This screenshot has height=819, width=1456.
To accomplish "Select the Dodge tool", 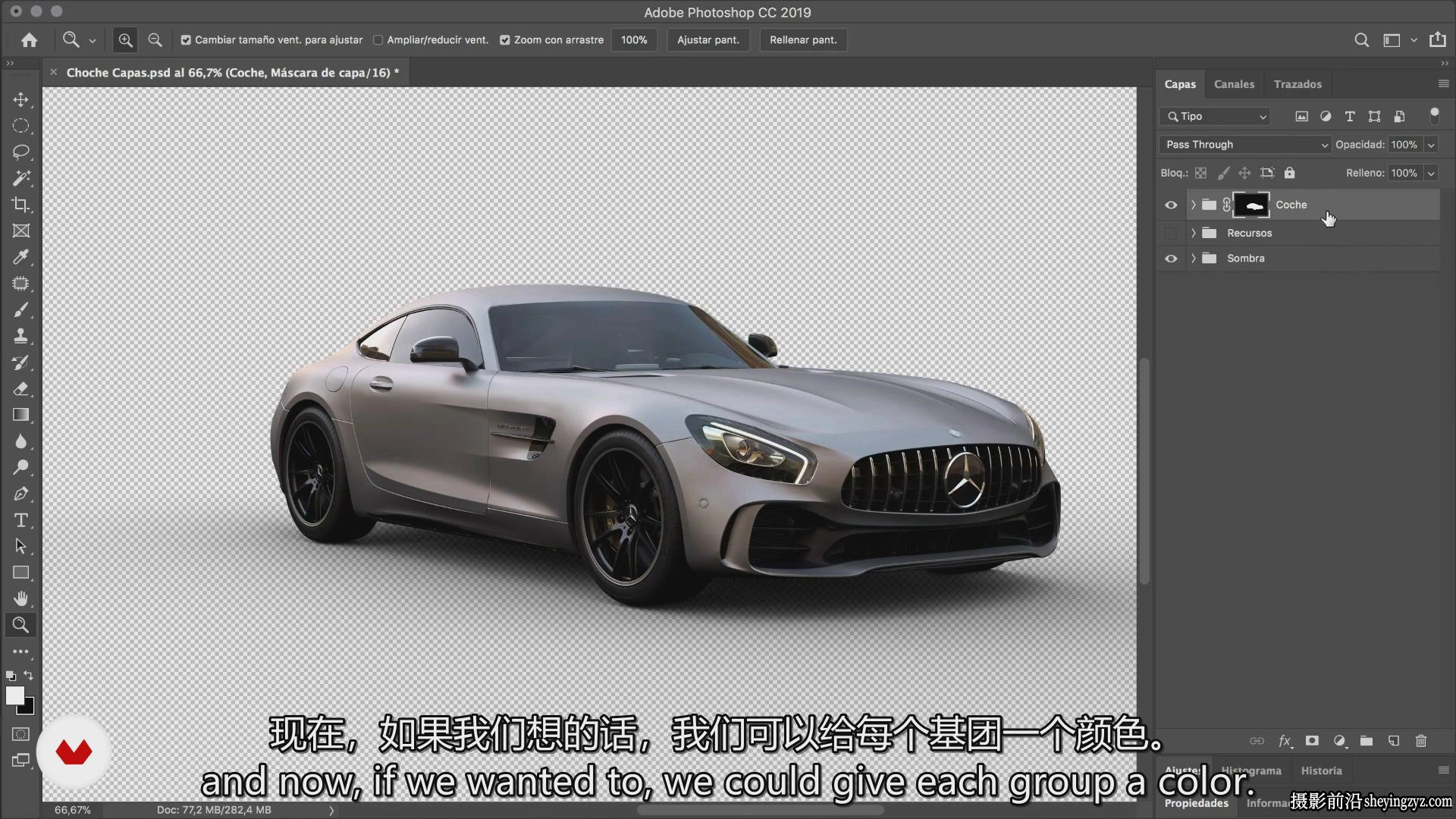I will pyautogui.click(x=20, y=467).
